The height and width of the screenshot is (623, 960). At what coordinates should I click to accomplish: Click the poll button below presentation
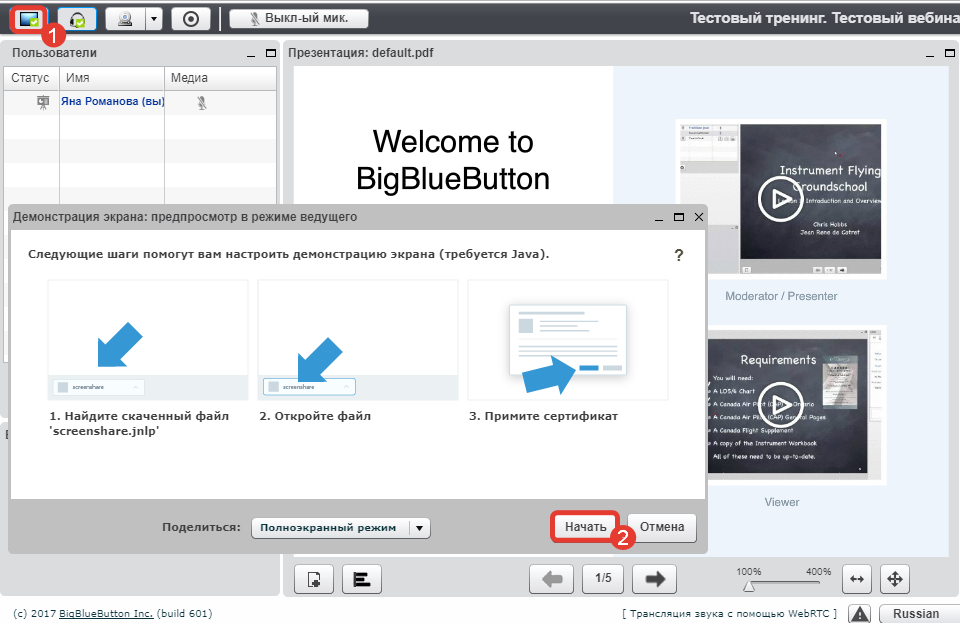click(362, 579)
